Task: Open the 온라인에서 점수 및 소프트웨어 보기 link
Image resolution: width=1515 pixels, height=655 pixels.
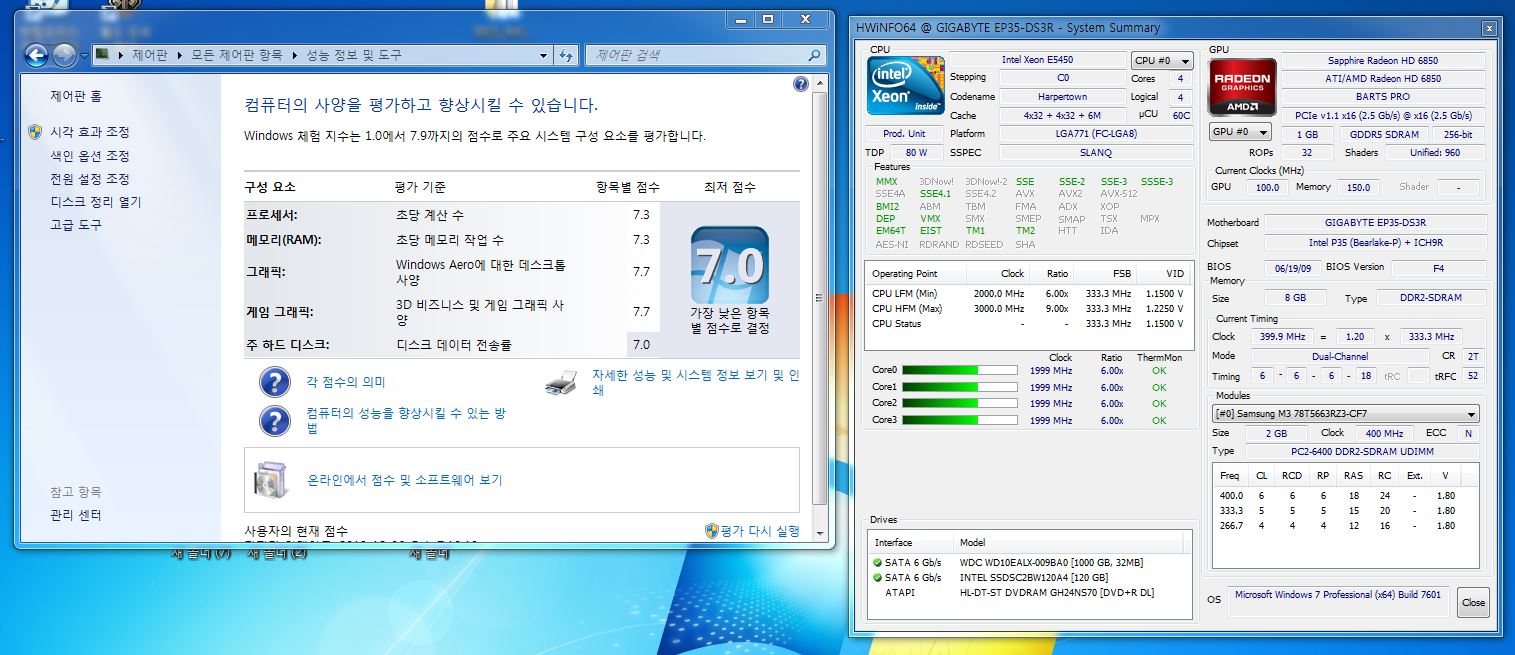Action: pyautogui.click(x=405, y=480)
